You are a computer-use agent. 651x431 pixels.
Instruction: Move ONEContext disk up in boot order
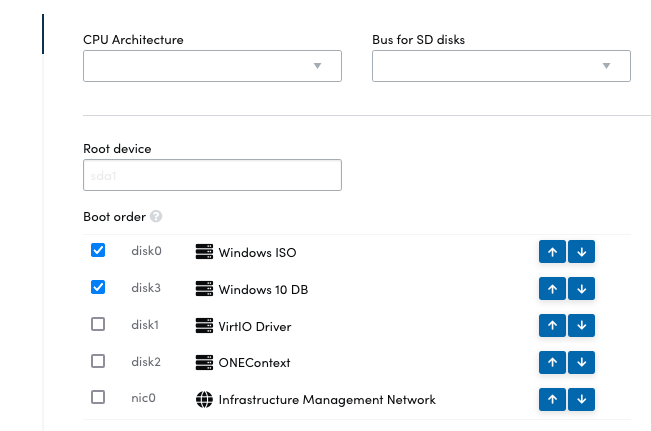click(552, 362)
